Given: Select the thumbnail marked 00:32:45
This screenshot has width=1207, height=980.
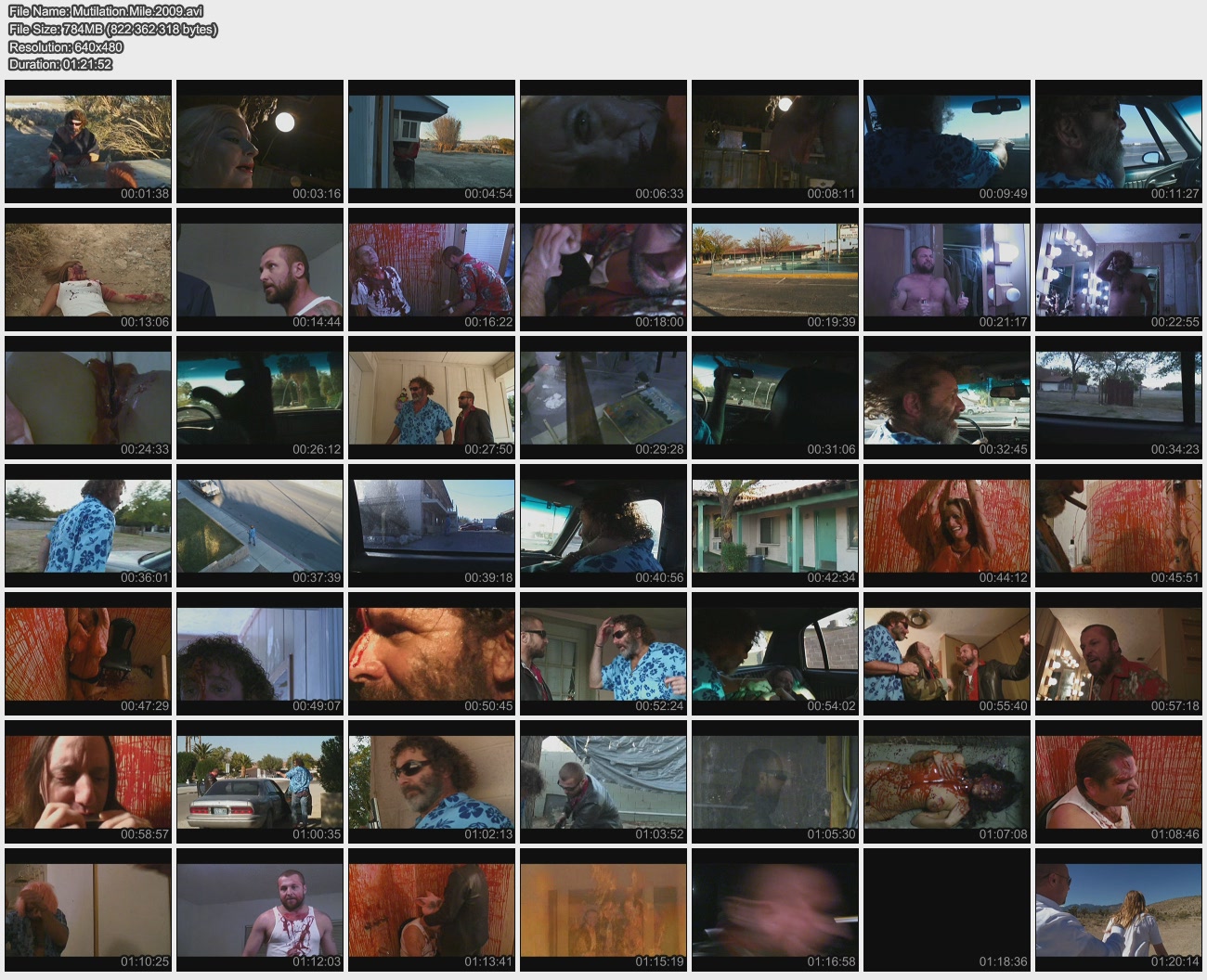Looking at the screenshot, I should point(946,397).
